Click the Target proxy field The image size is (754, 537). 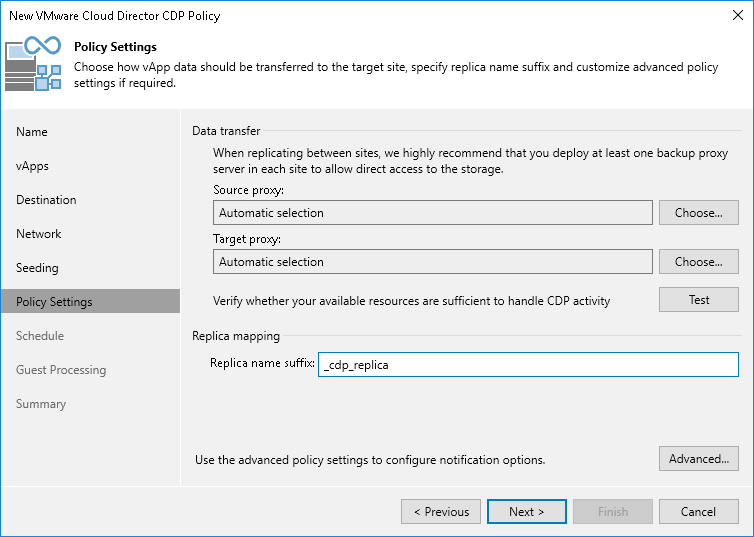coord(433,262)
